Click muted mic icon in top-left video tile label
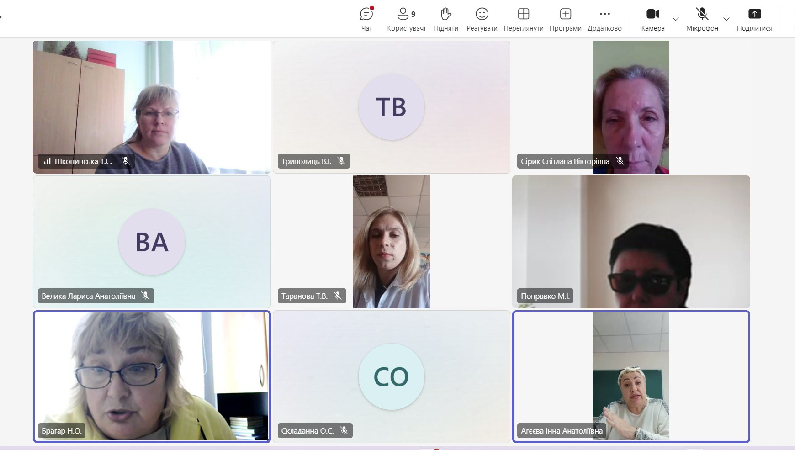Screen dimensions: 795x450 point(126,161)
